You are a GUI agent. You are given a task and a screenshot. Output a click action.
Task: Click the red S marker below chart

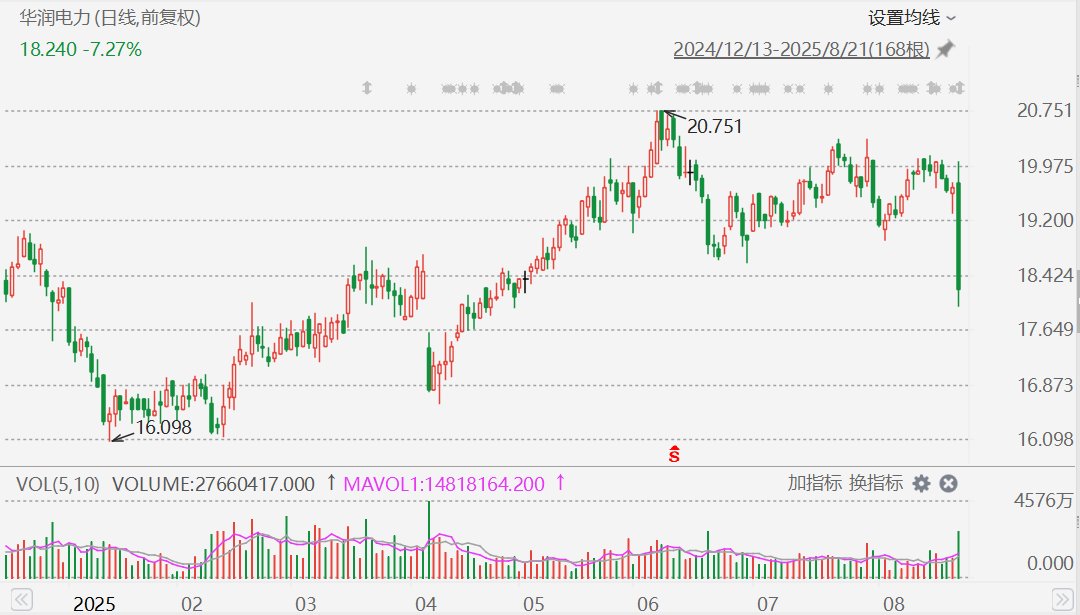(x=675, y=455)
